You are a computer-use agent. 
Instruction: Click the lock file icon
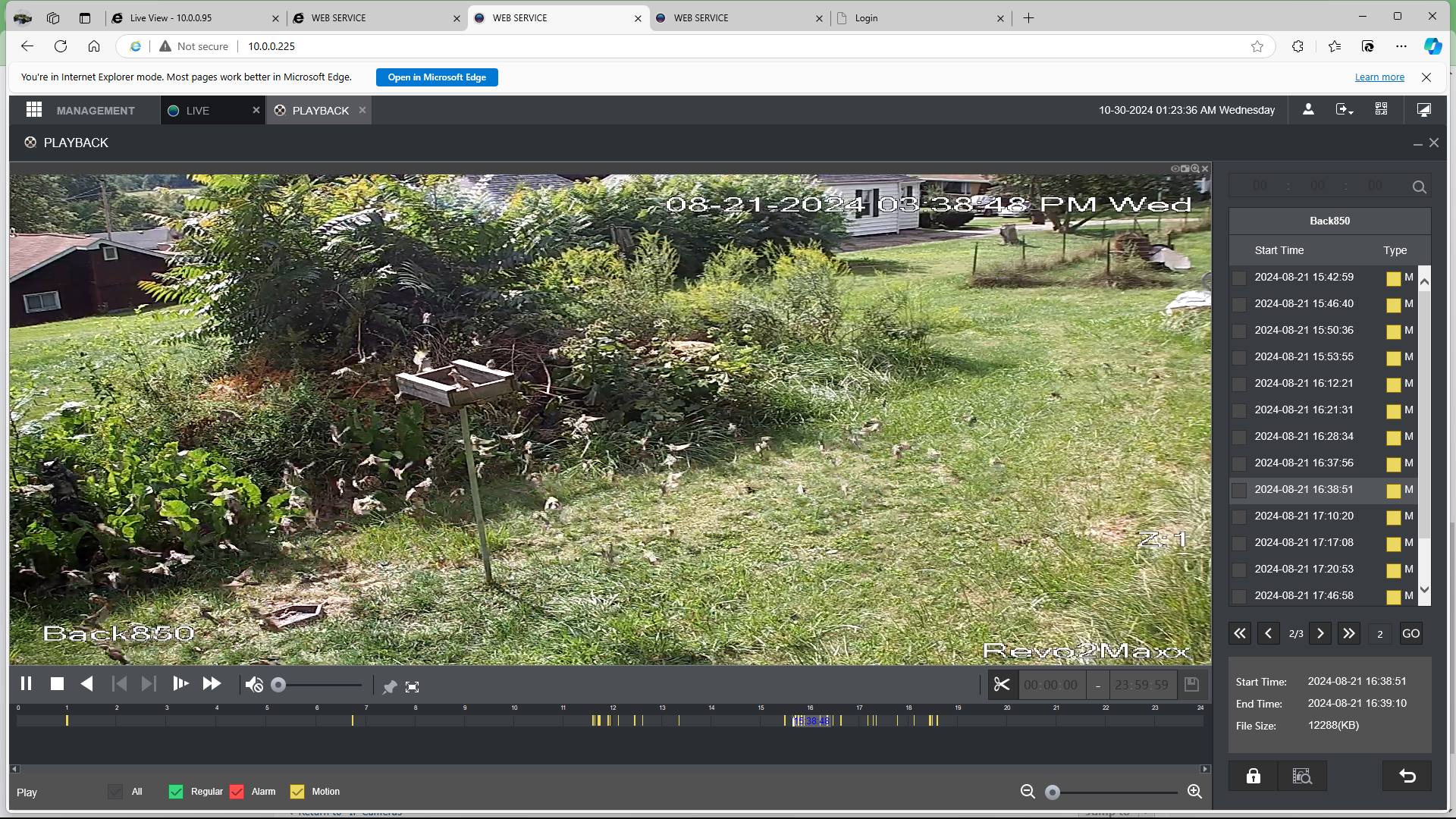click(1254, 776)
